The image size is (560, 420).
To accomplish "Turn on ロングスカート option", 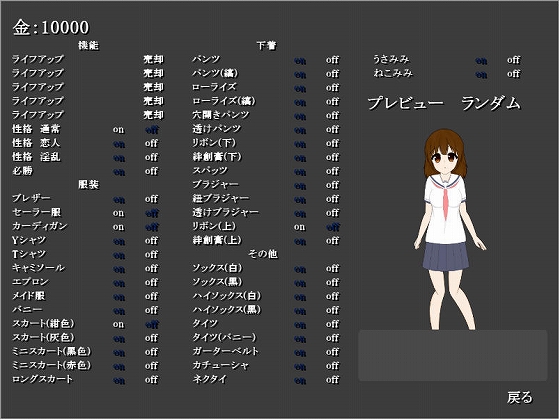I will click(119, 380).
